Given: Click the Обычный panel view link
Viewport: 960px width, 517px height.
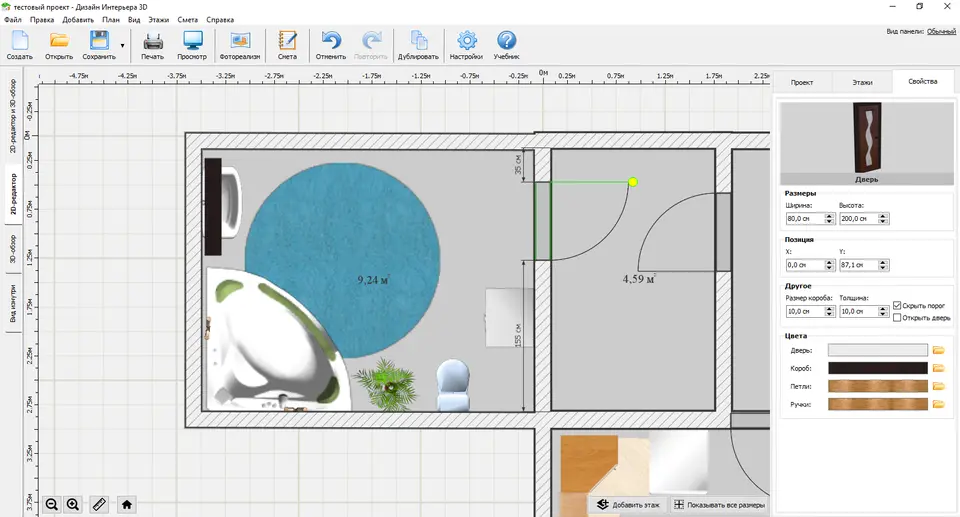Looking at the screenshot, I should [x=941, y=31].
